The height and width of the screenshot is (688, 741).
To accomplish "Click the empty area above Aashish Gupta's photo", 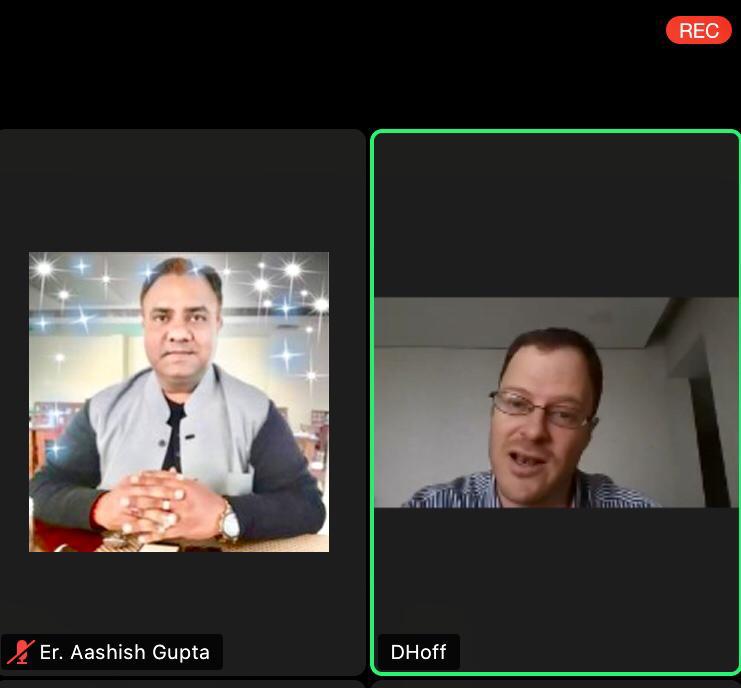I will (x=182, y=191).
